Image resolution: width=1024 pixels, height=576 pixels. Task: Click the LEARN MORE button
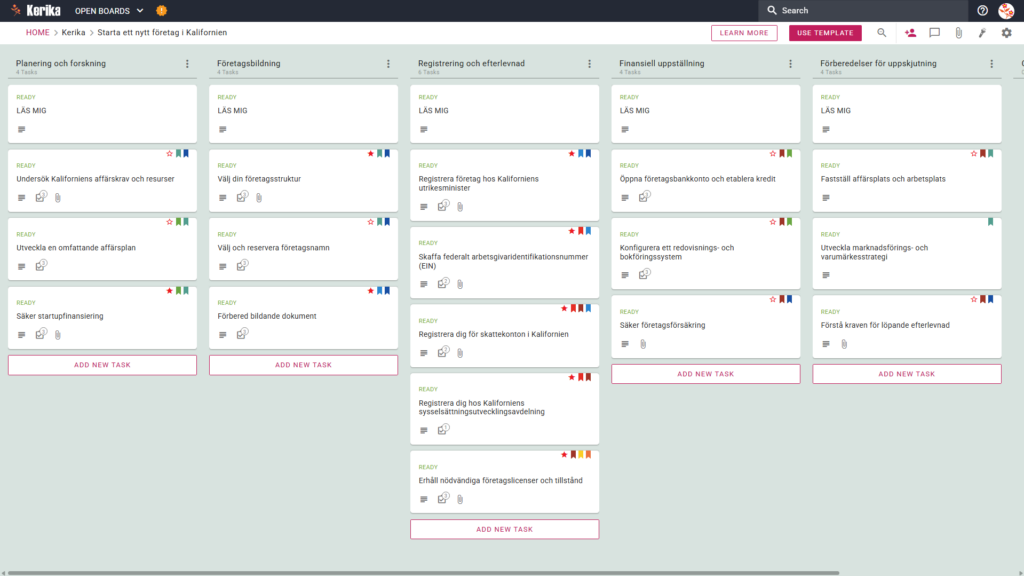point(744,33)
